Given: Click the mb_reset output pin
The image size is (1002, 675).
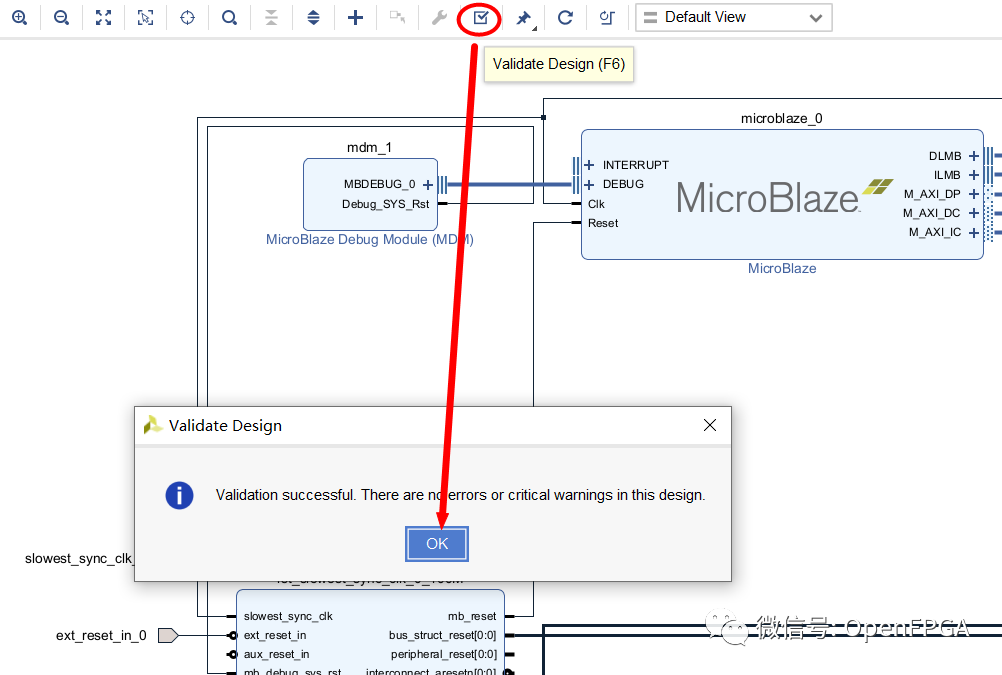Looking at the screenshot, I should [472, 616].
